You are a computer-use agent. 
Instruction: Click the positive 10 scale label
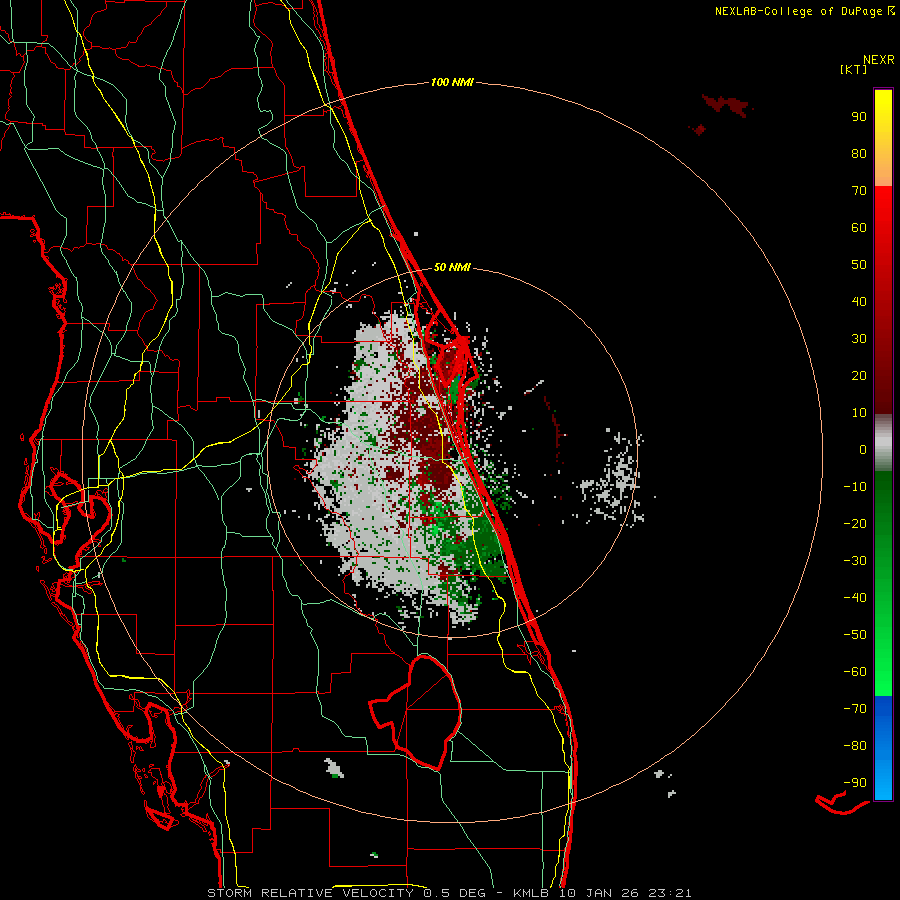coord(859,413)
